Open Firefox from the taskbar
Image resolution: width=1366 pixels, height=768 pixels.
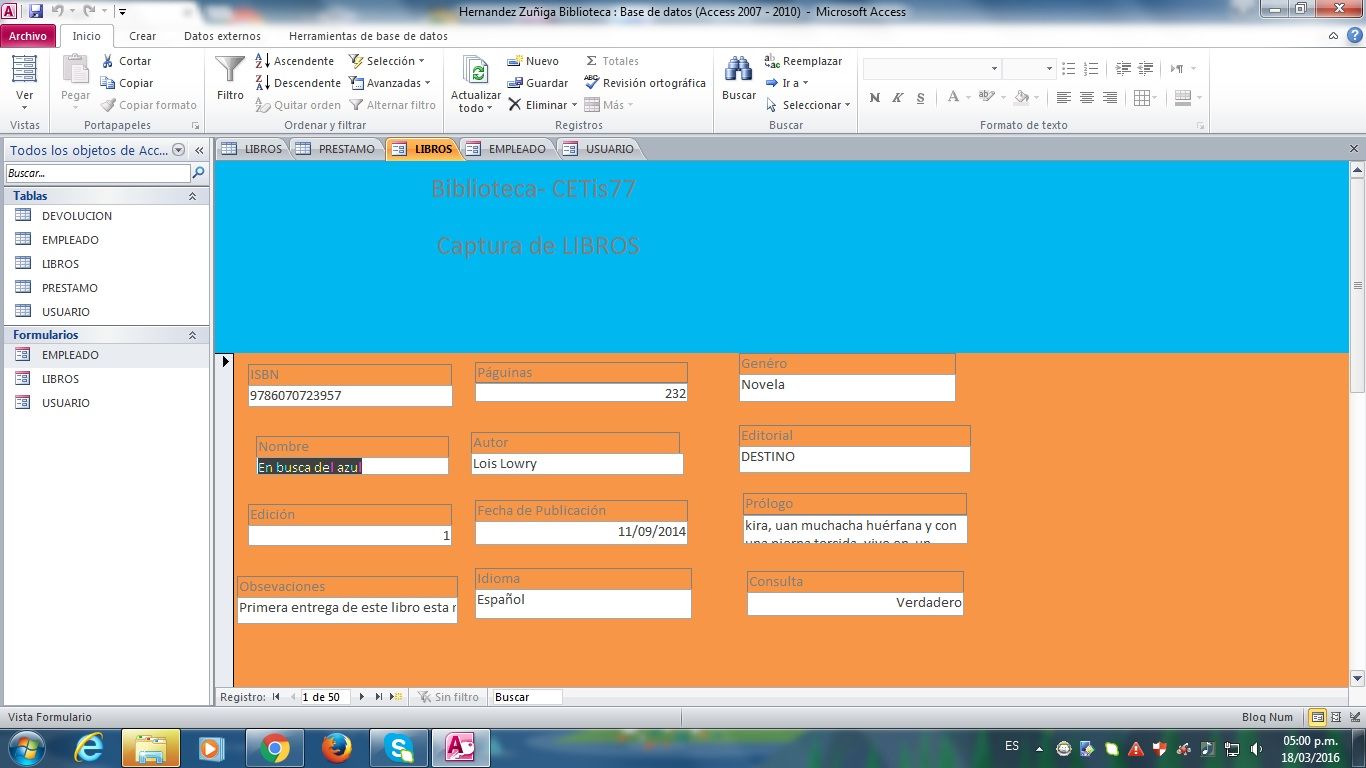tap(337, 747)
